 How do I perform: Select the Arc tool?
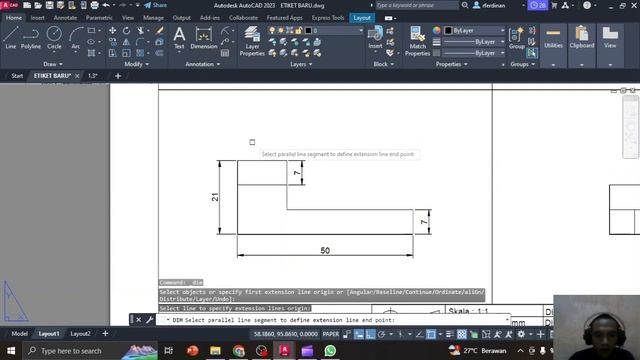[x=76, y=38]
